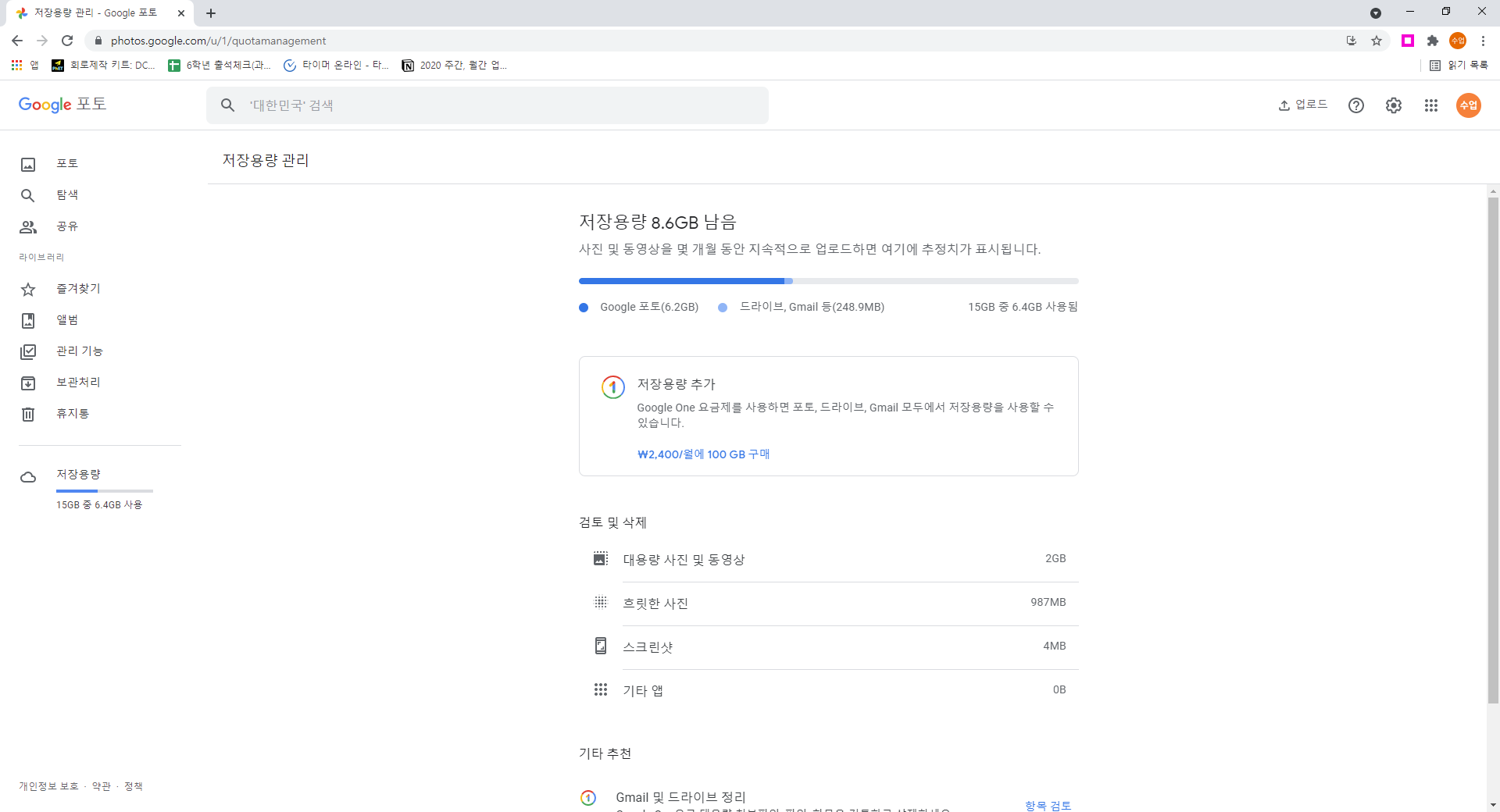Open the help question mark icon
The height and width of the screenshot is (812, 1500).
(x=1356, y=105)
